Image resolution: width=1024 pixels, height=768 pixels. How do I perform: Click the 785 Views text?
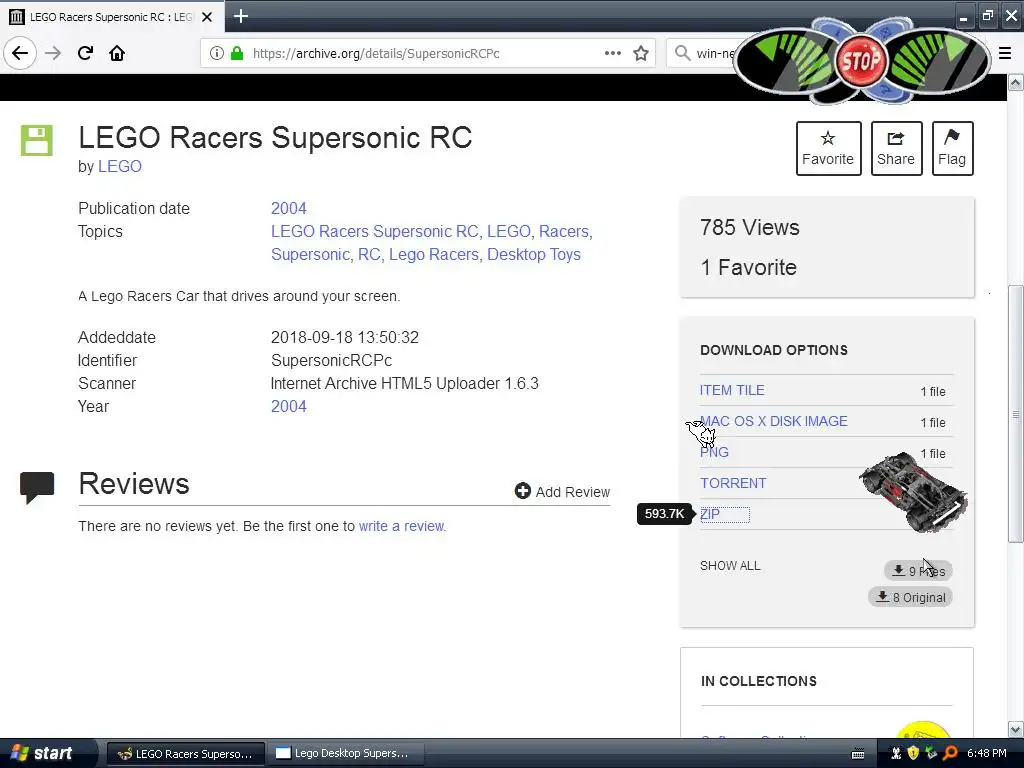pyautogui.click(x=750, y=227)
